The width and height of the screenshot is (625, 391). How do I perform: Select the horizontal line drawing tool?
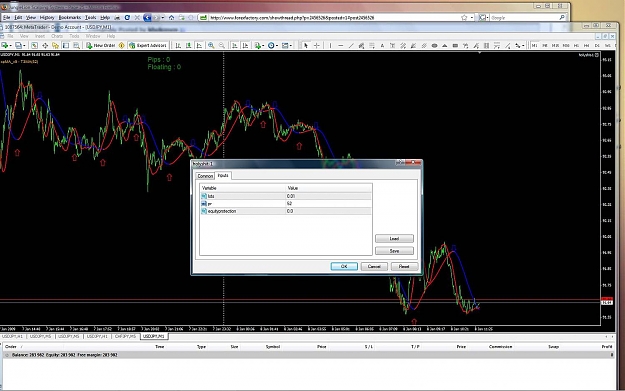pos(341,45)
